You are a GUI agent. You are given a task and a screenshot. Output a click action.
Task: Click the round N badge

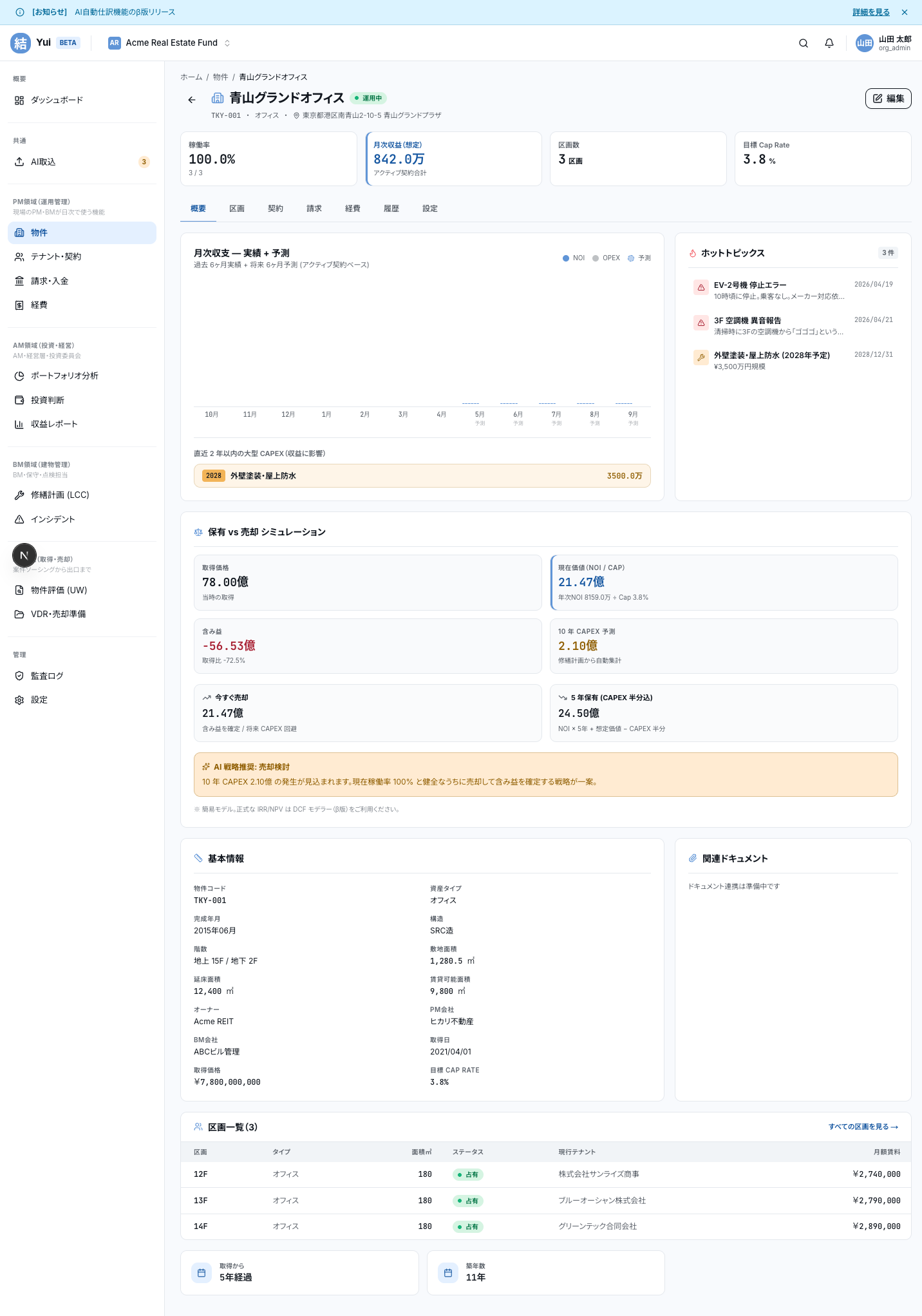point(24,555)
